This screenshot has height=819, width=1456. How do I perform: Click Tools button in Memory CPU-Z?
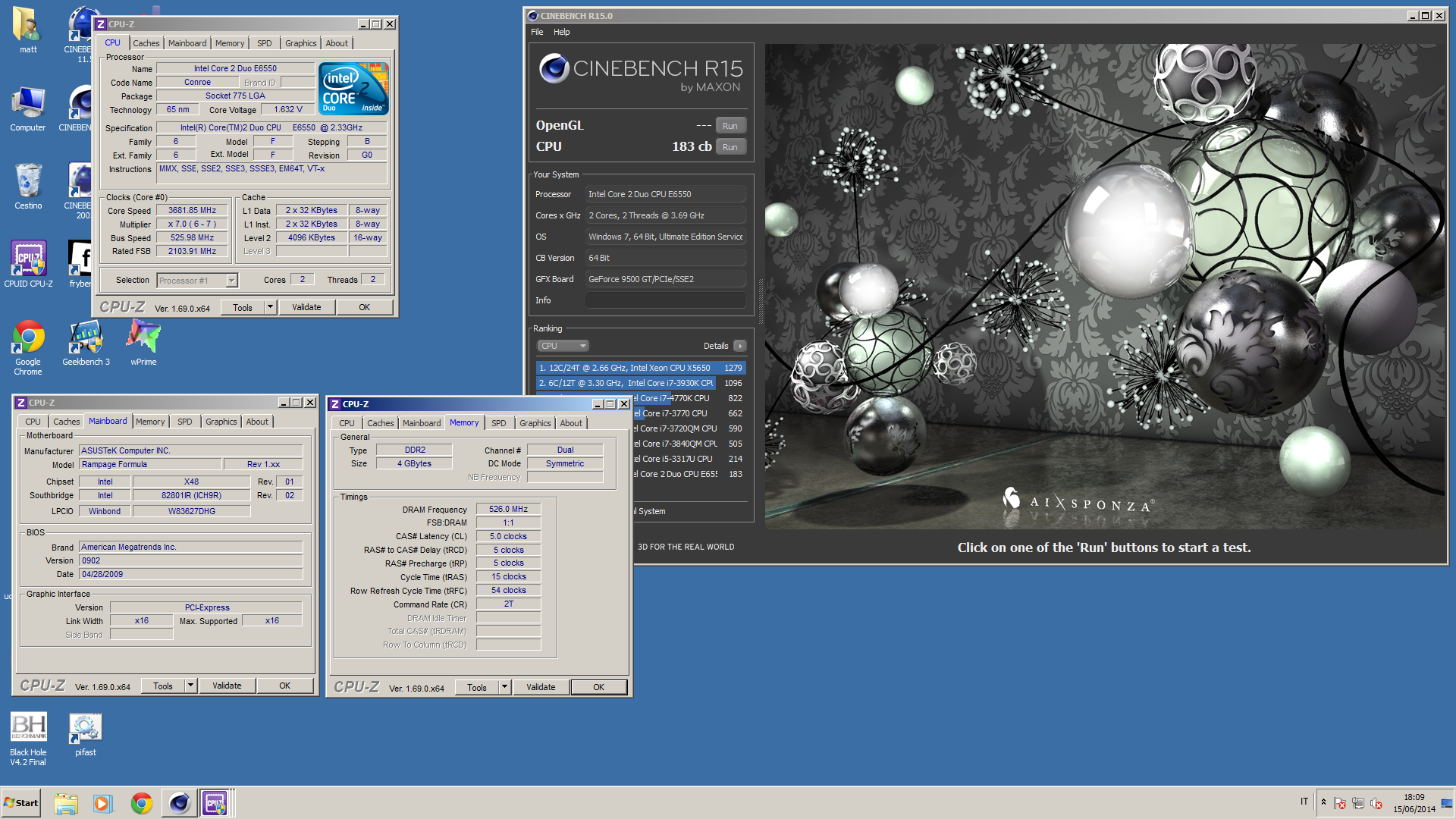477,687
